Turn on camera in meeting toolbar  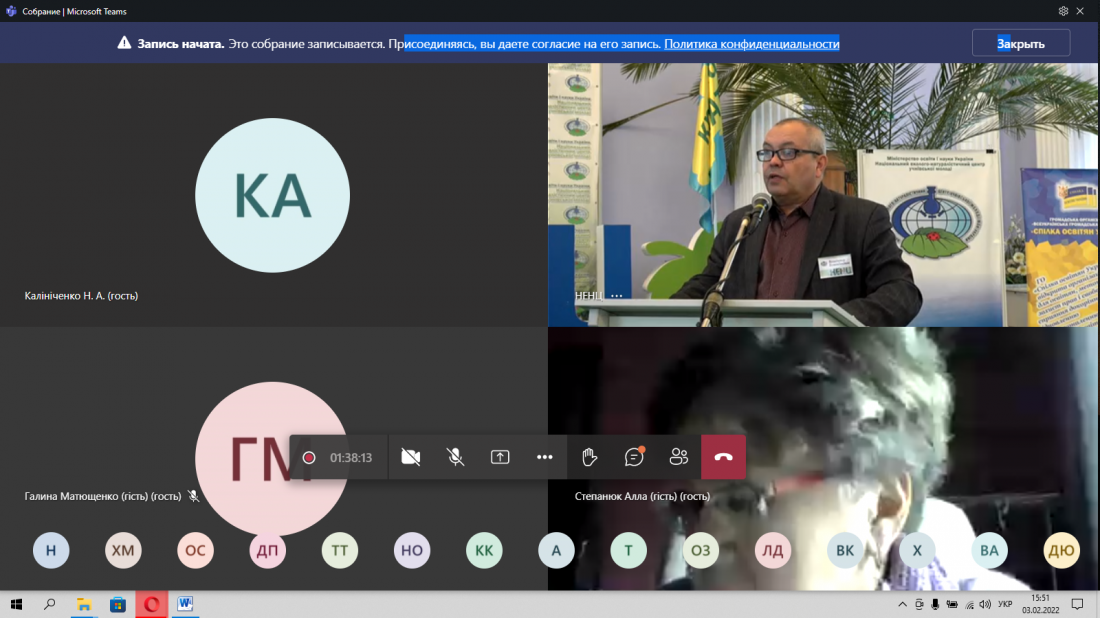(410, 457)
